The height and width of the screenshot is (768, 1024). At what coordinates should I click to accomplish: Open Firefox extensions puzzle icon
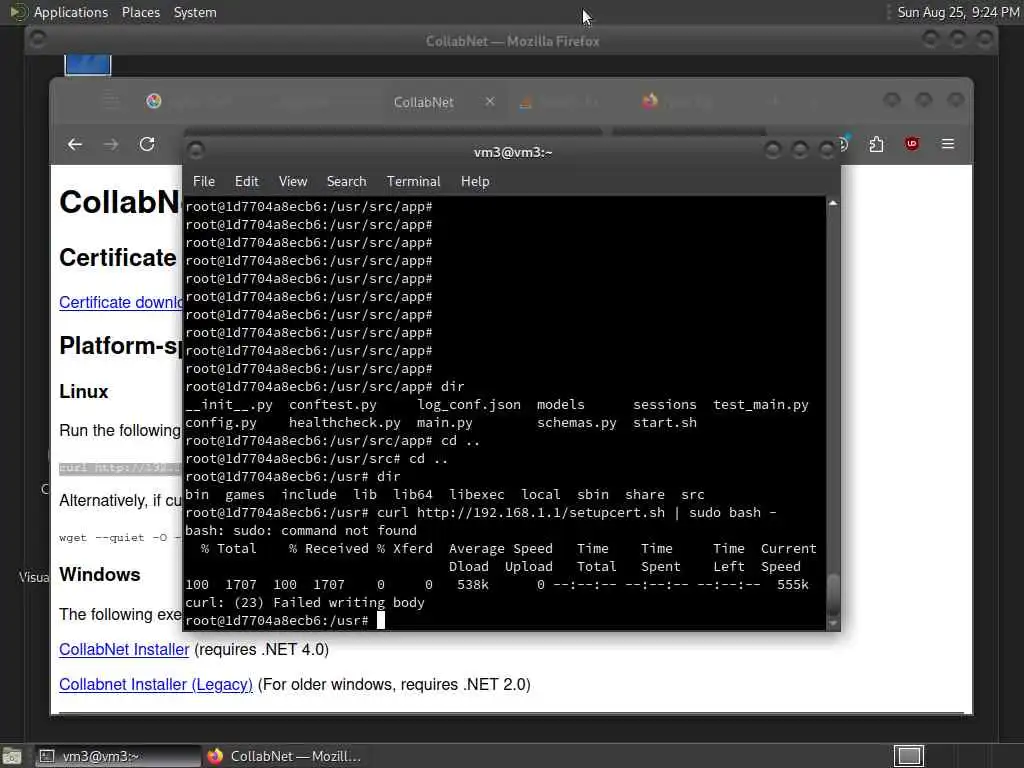tap(876, 144)
